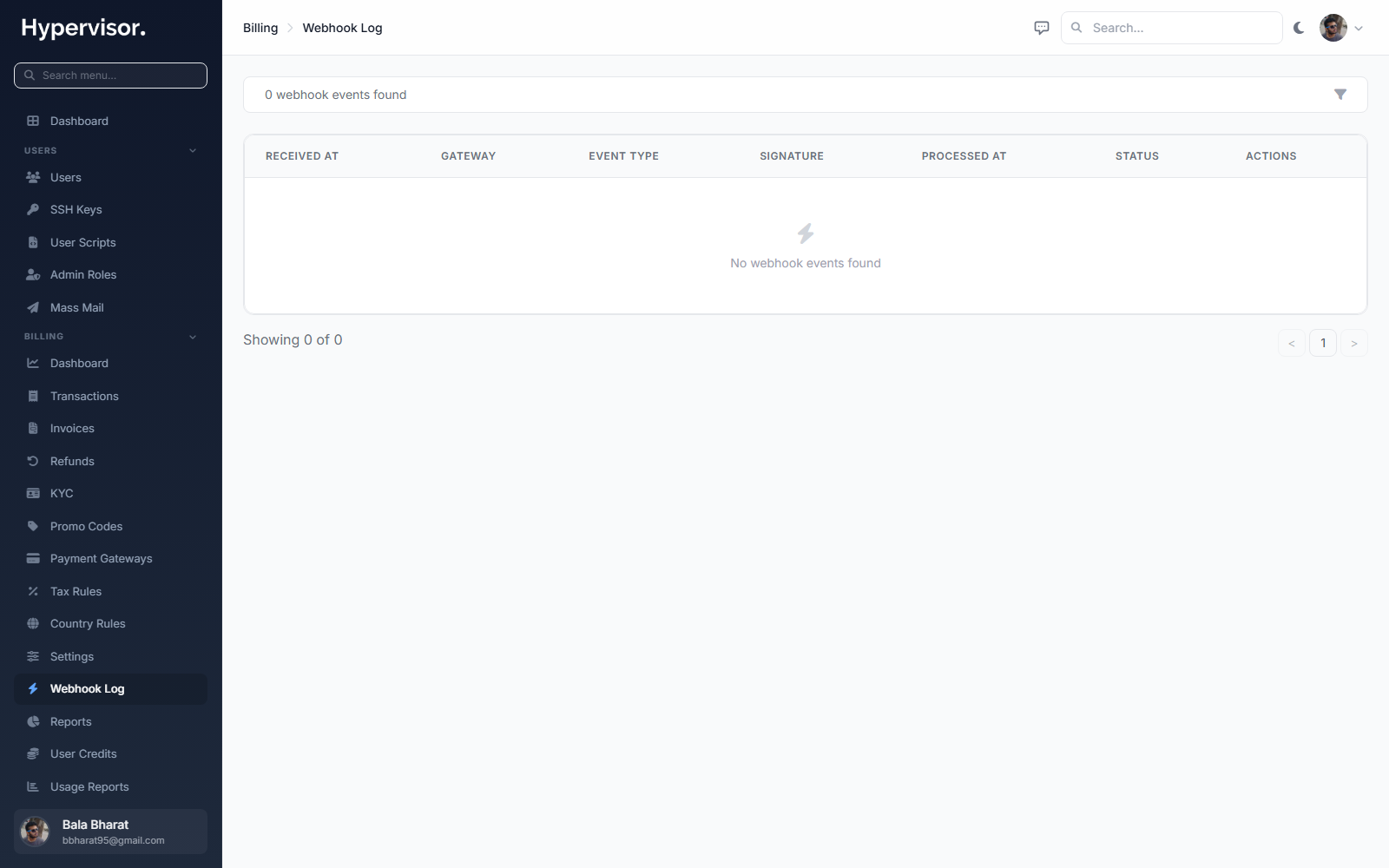Screen dimensions: 1389x868
Task: Click the user avatar in top bar
Action: click(1333, 28)
